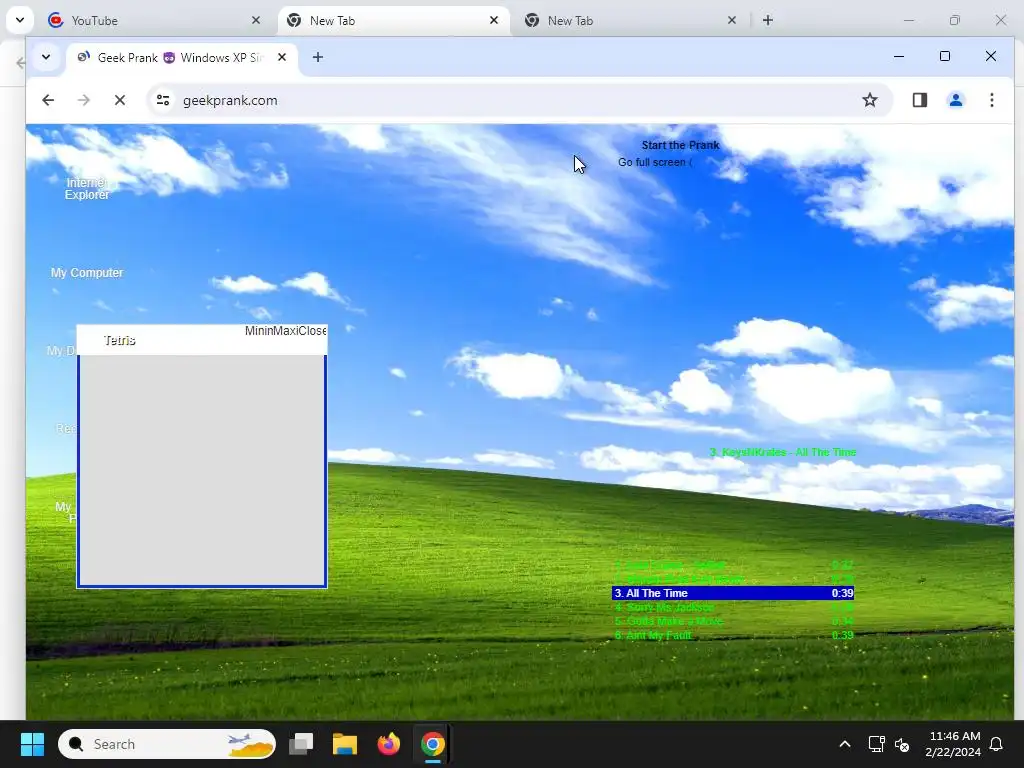Select playlist track '5. Gotta Make a Move'

click(733, 621)
